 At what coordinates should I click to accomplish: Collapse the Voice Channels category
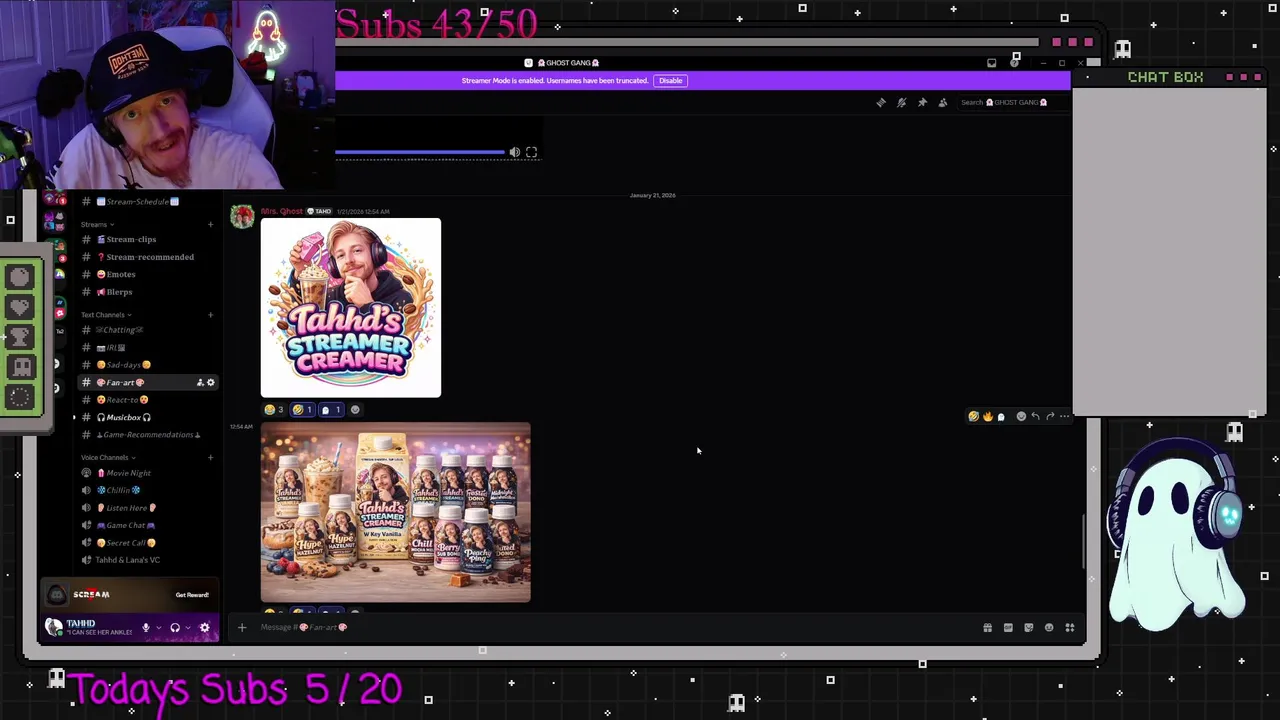point(107,457)
